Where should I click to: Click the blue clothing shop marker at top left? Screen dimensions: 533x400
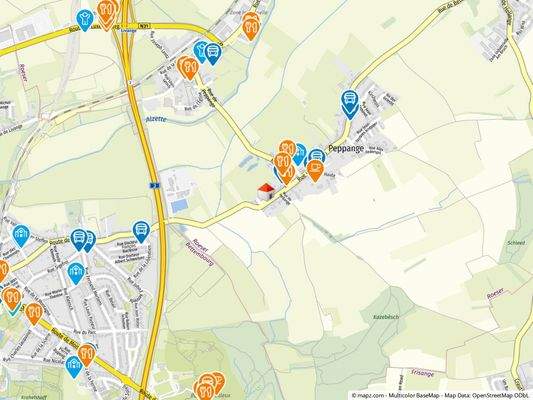(x=85, y=20)
